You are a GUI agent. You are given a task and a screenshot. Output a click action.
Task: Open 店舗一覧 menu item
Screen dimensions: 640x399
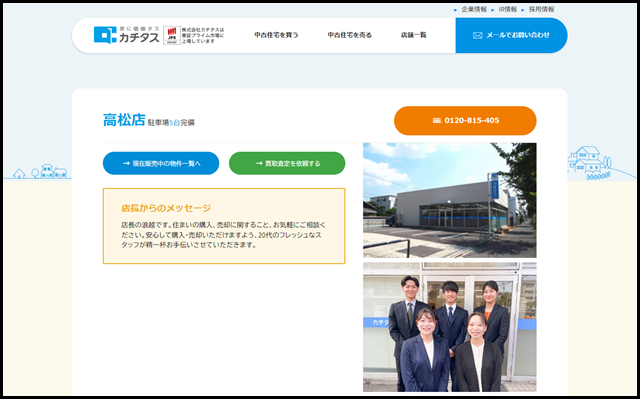413,35
